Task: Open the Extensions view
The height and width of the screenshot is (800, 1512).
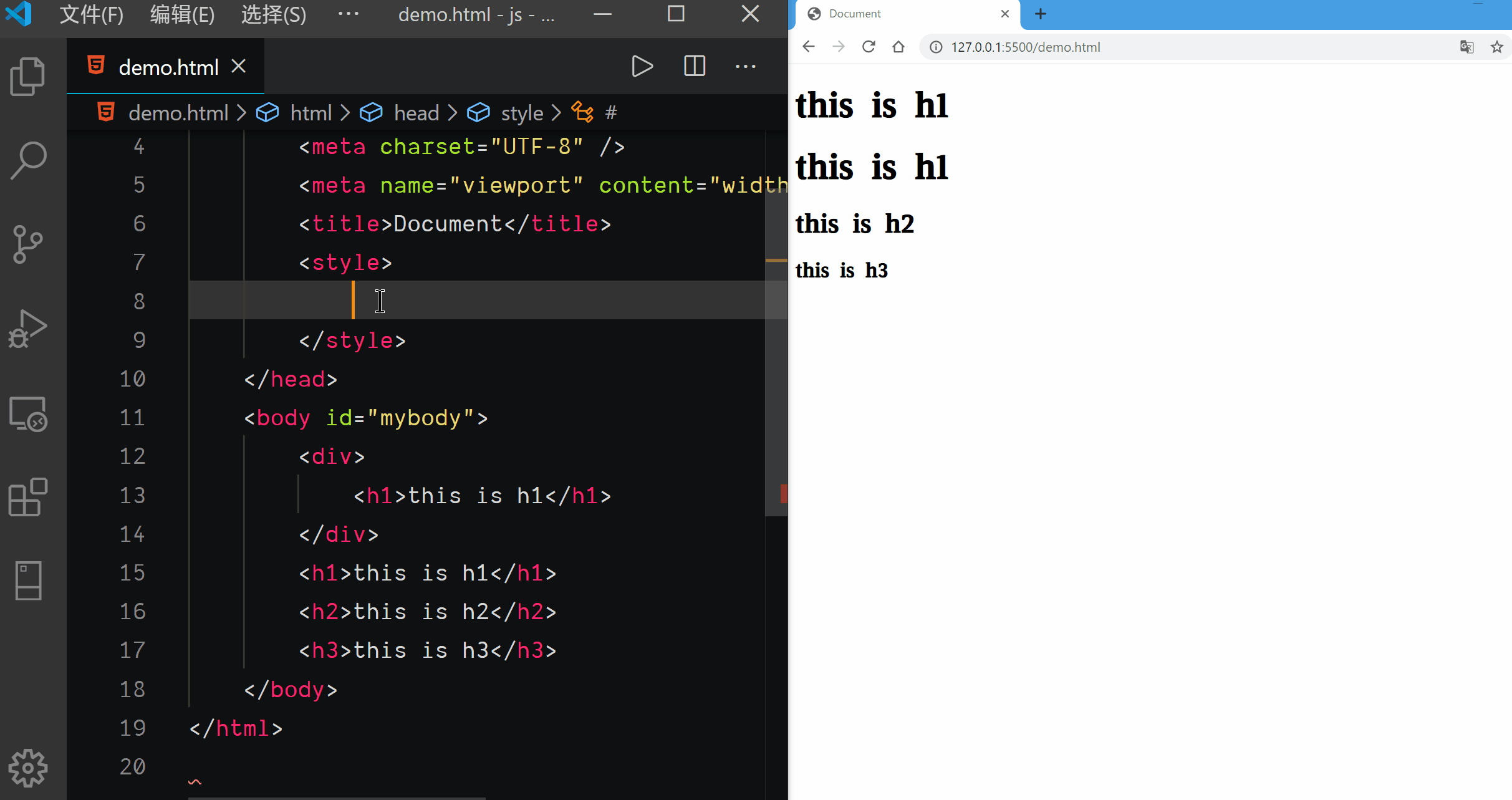Action: [27, 497]
